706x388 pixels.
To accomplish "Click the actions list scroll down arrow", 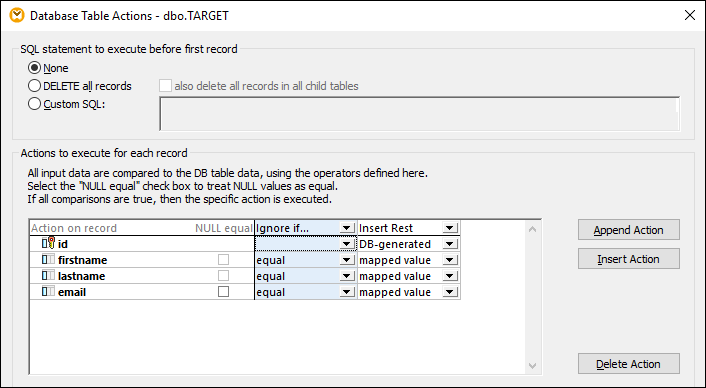I will pos(532,365).
